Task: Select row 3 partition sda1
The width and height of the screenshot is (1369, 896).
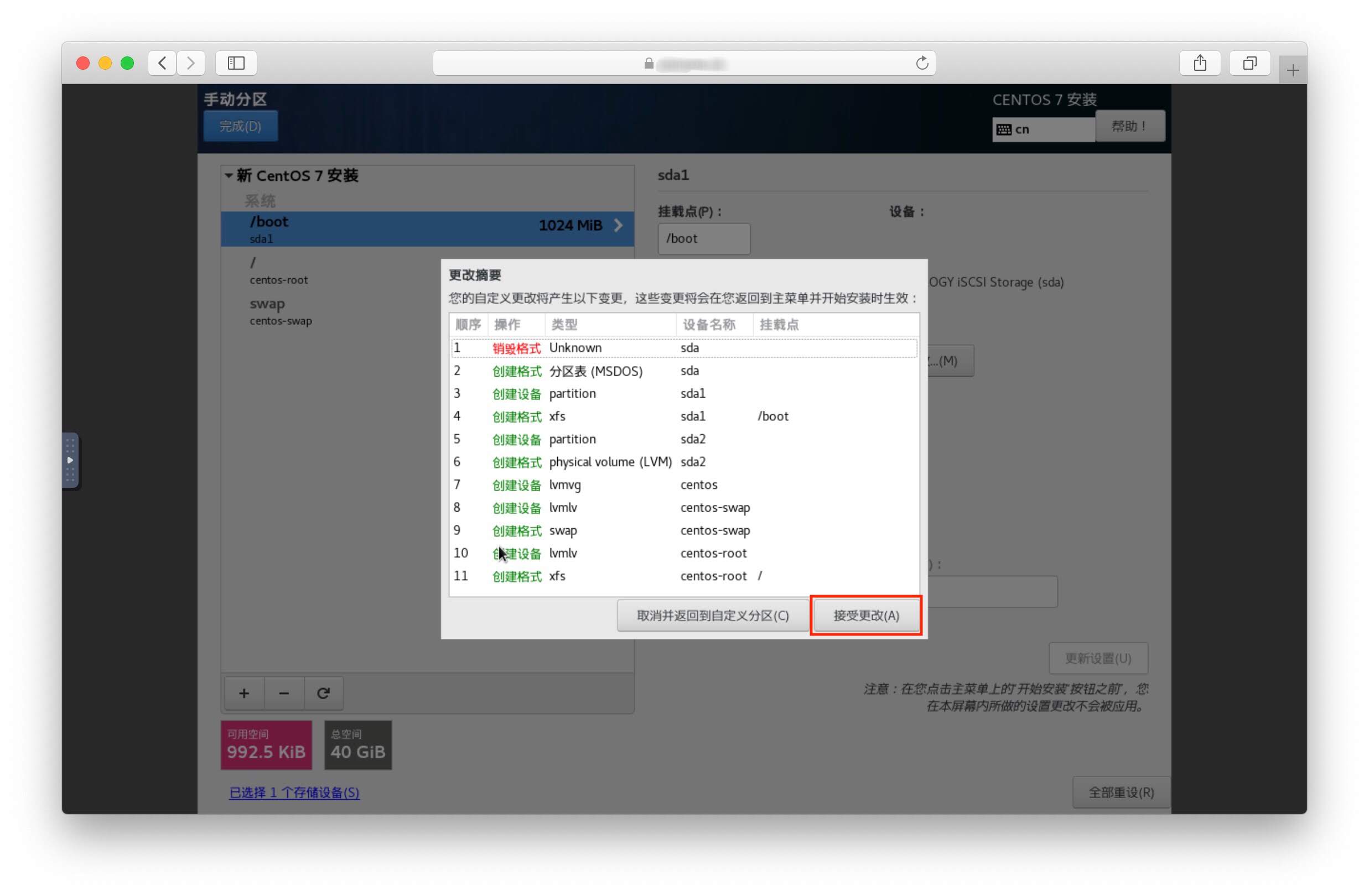Action: (684, 393)
